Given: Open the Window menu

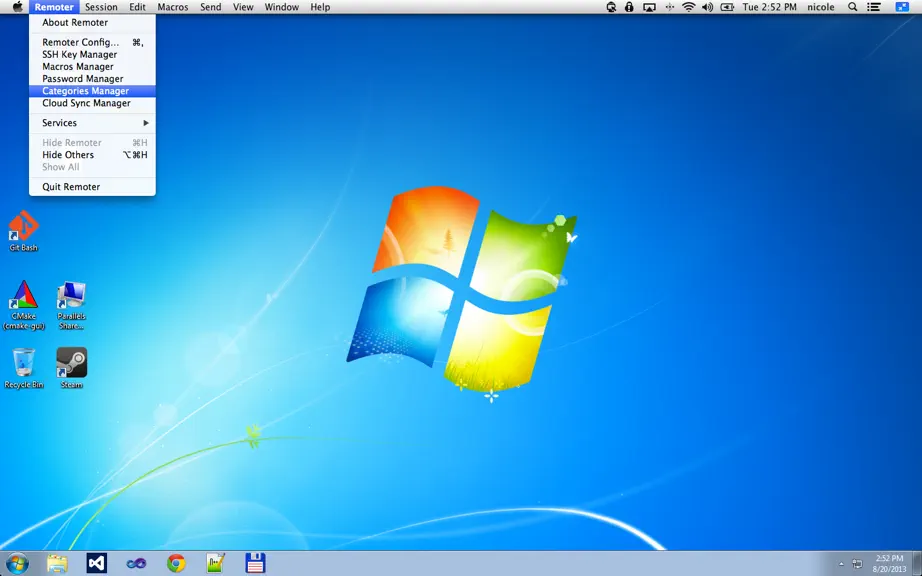Looking at the screenshot, I should click(282, 7).
